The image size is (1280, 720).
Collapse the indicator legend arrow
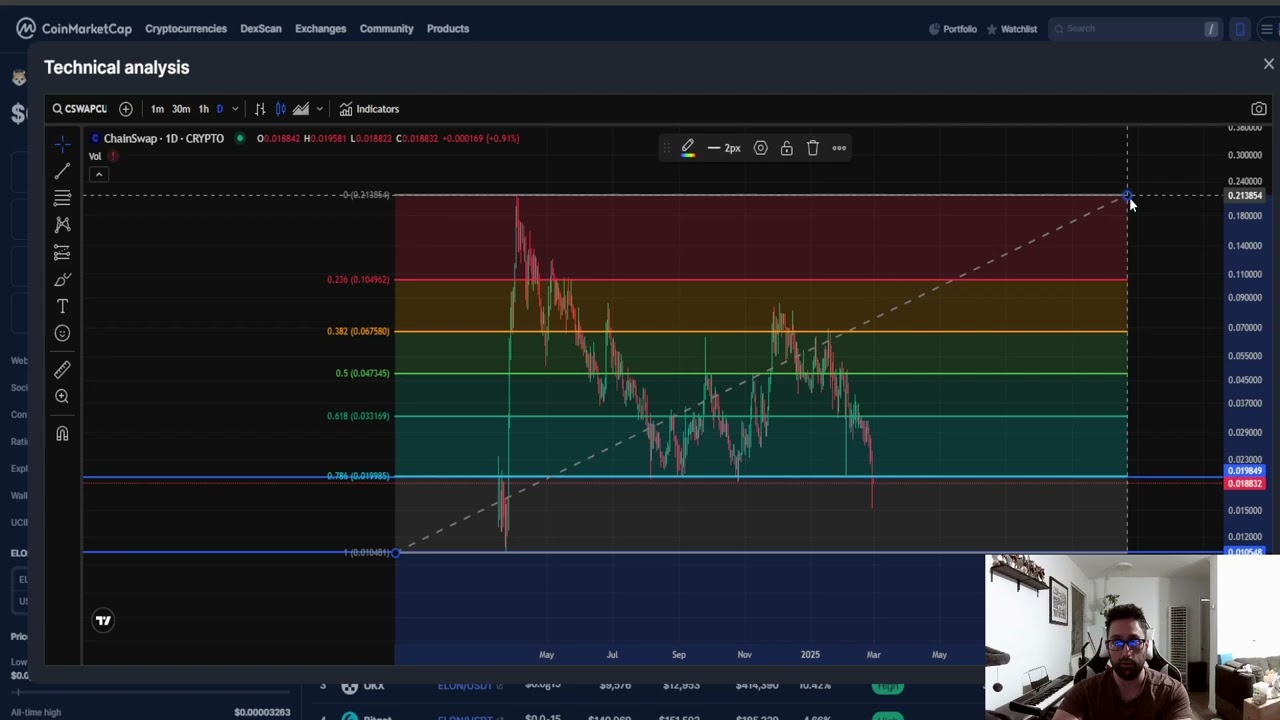tap(99, 174)
